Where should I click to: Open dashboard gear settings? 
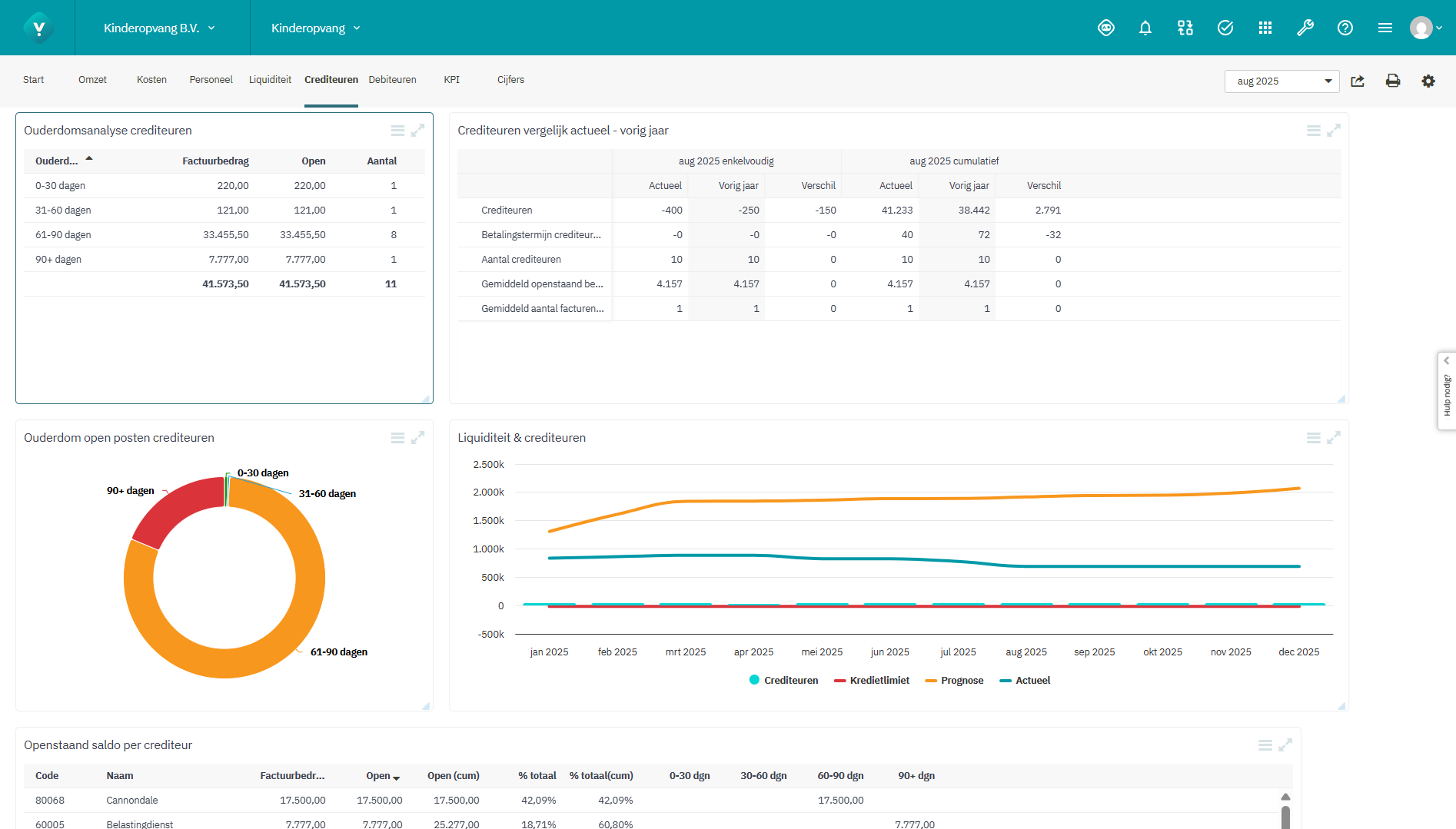1428,81
